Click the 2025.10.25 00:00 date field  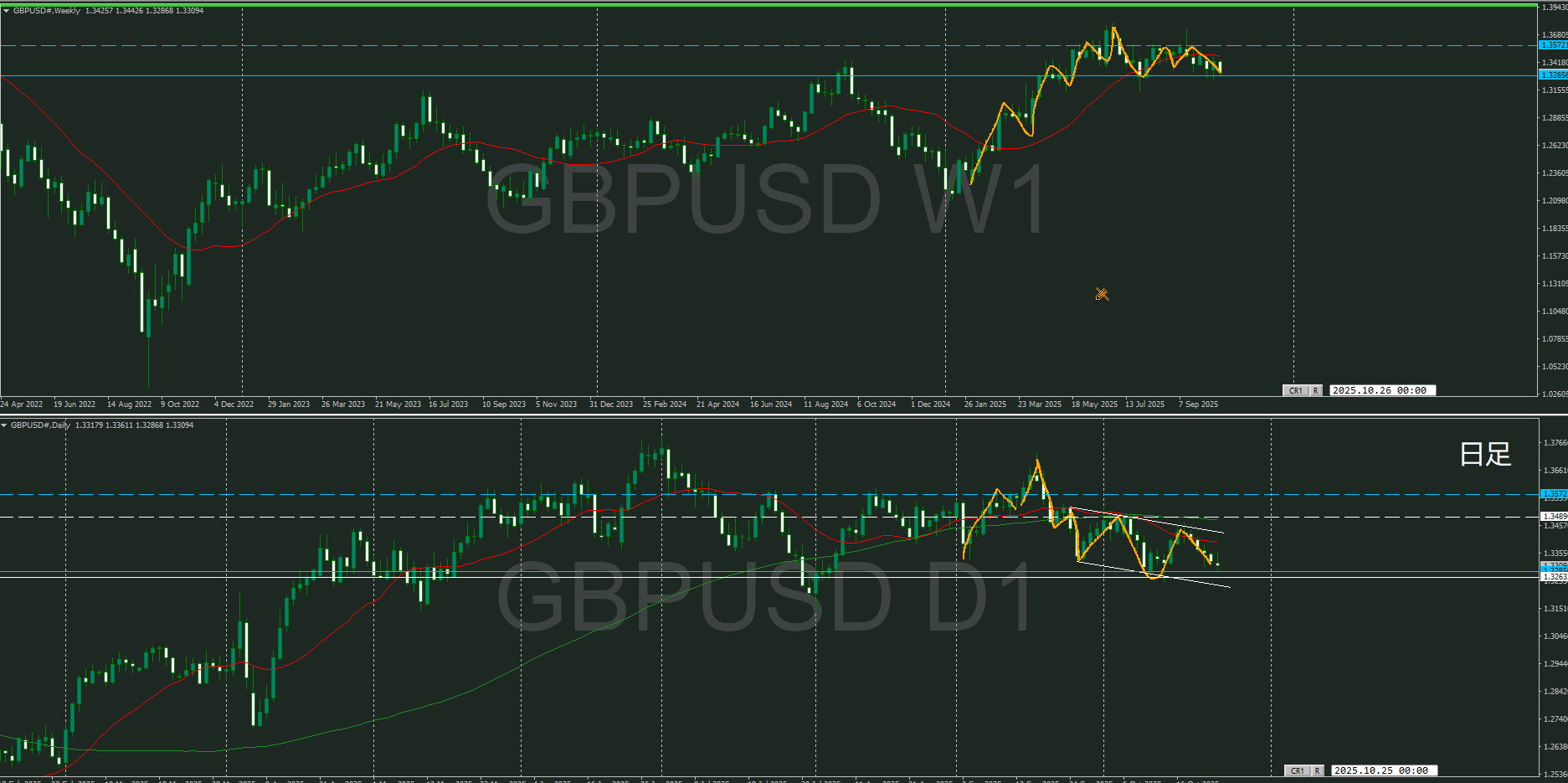click(1383, 770)
